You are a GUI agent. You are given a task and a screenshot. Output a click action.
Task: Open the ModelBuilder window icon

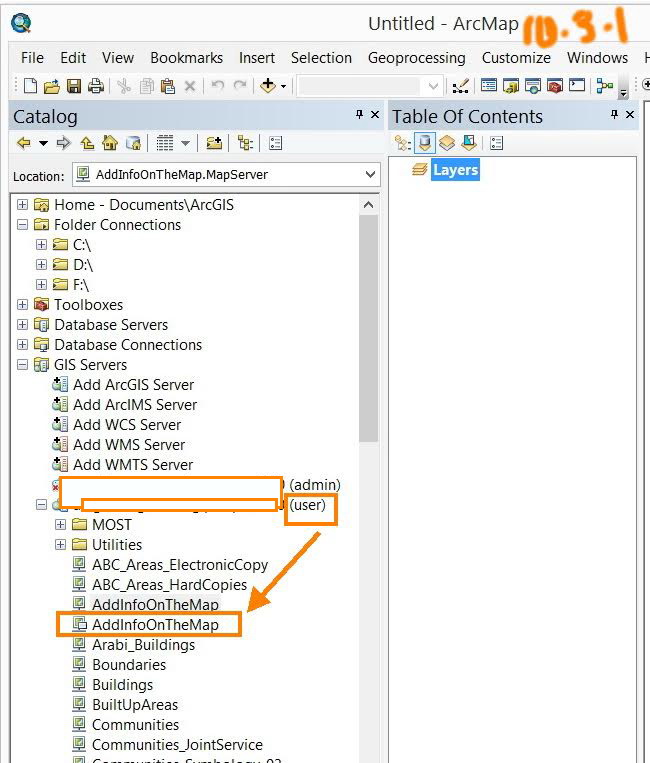point(605,86)
